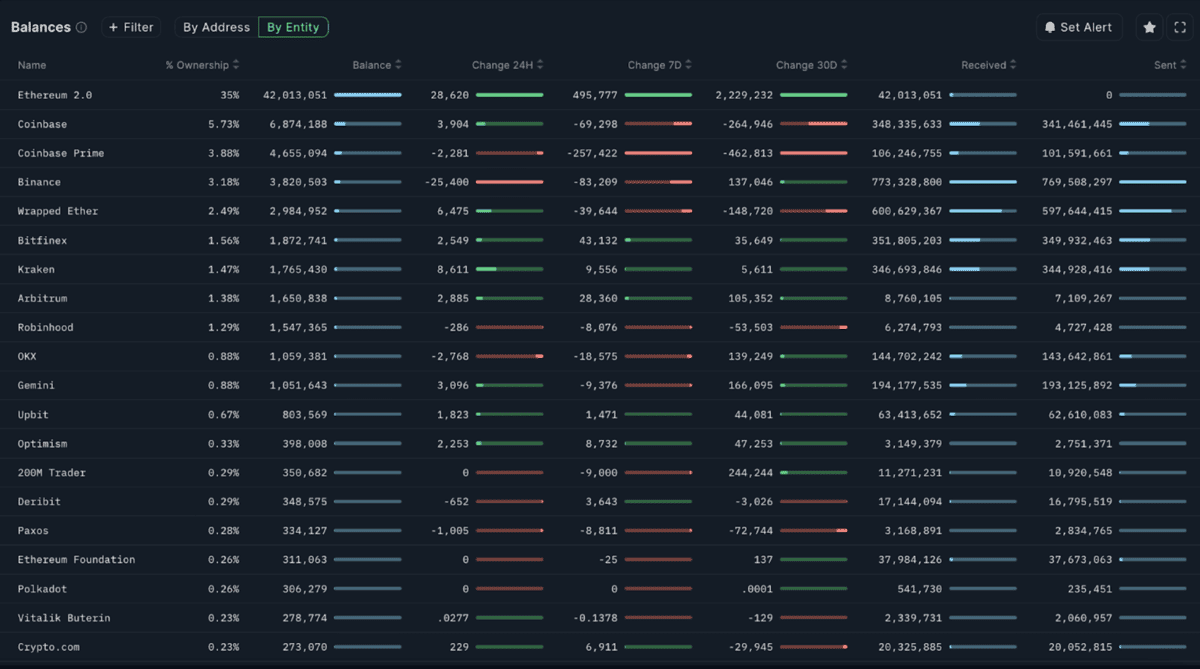The height and width of the screenshot is (669, 1200).
Task: Select the Crypto.com entity name
Action: [x=48, y=647]
